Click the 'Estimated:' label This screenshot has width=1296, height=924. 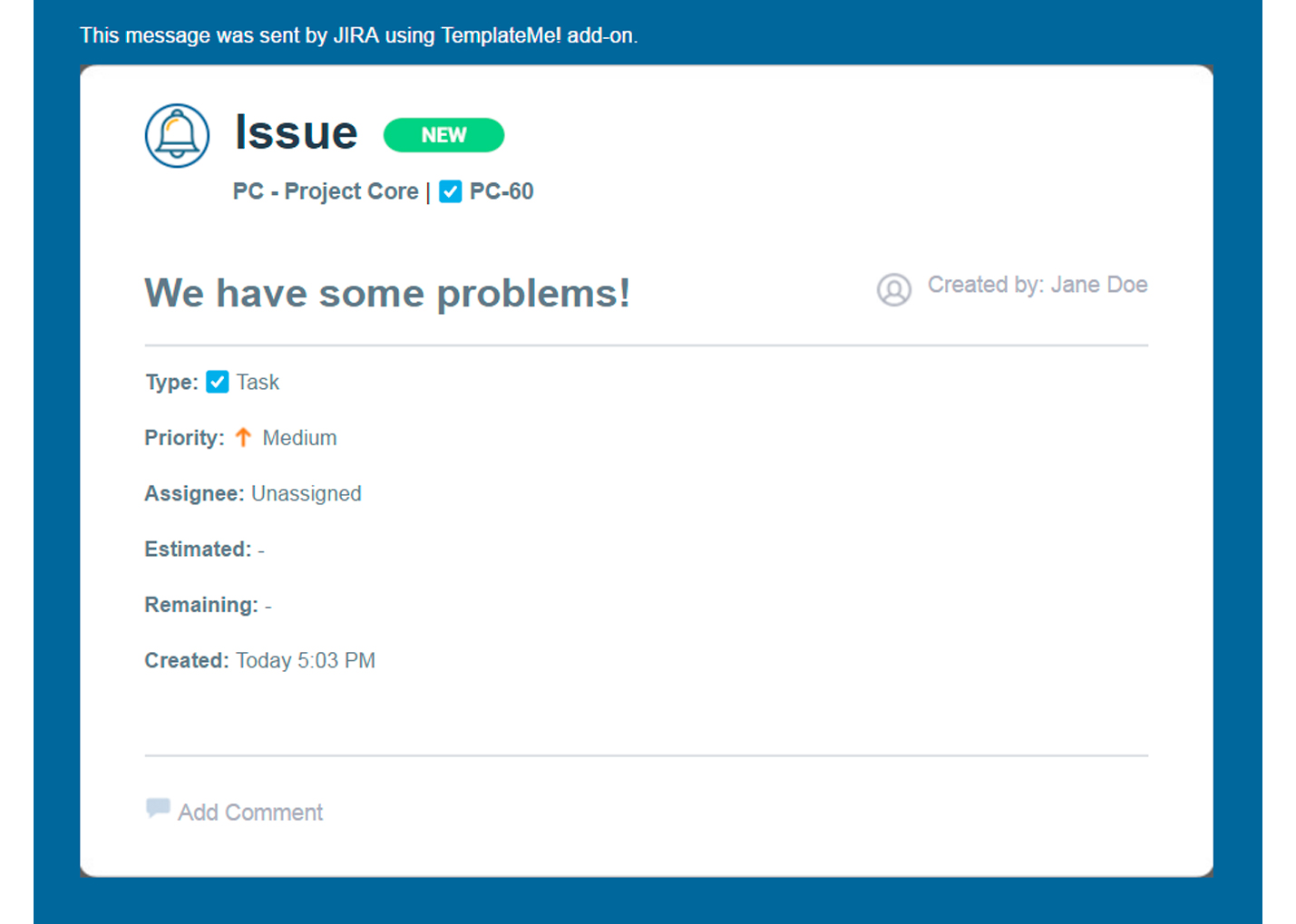pos(198,550)
